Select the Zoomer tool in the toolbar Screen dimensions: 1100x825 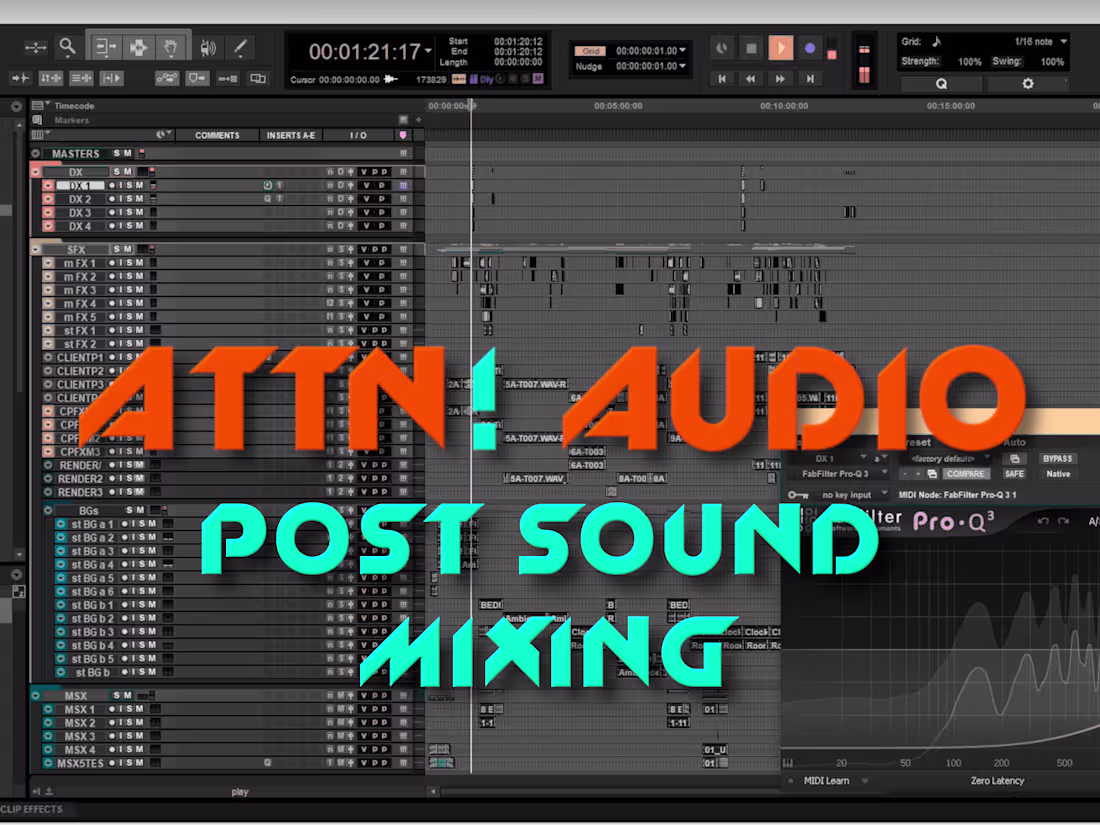pyautogui.click(x=67, y=47)
